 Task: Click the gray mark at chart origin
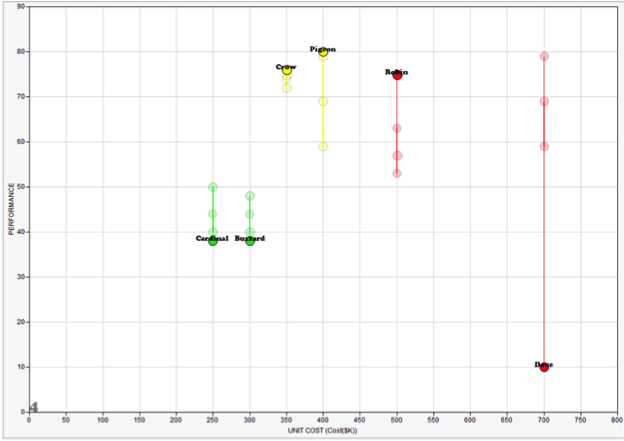point(33,408)
